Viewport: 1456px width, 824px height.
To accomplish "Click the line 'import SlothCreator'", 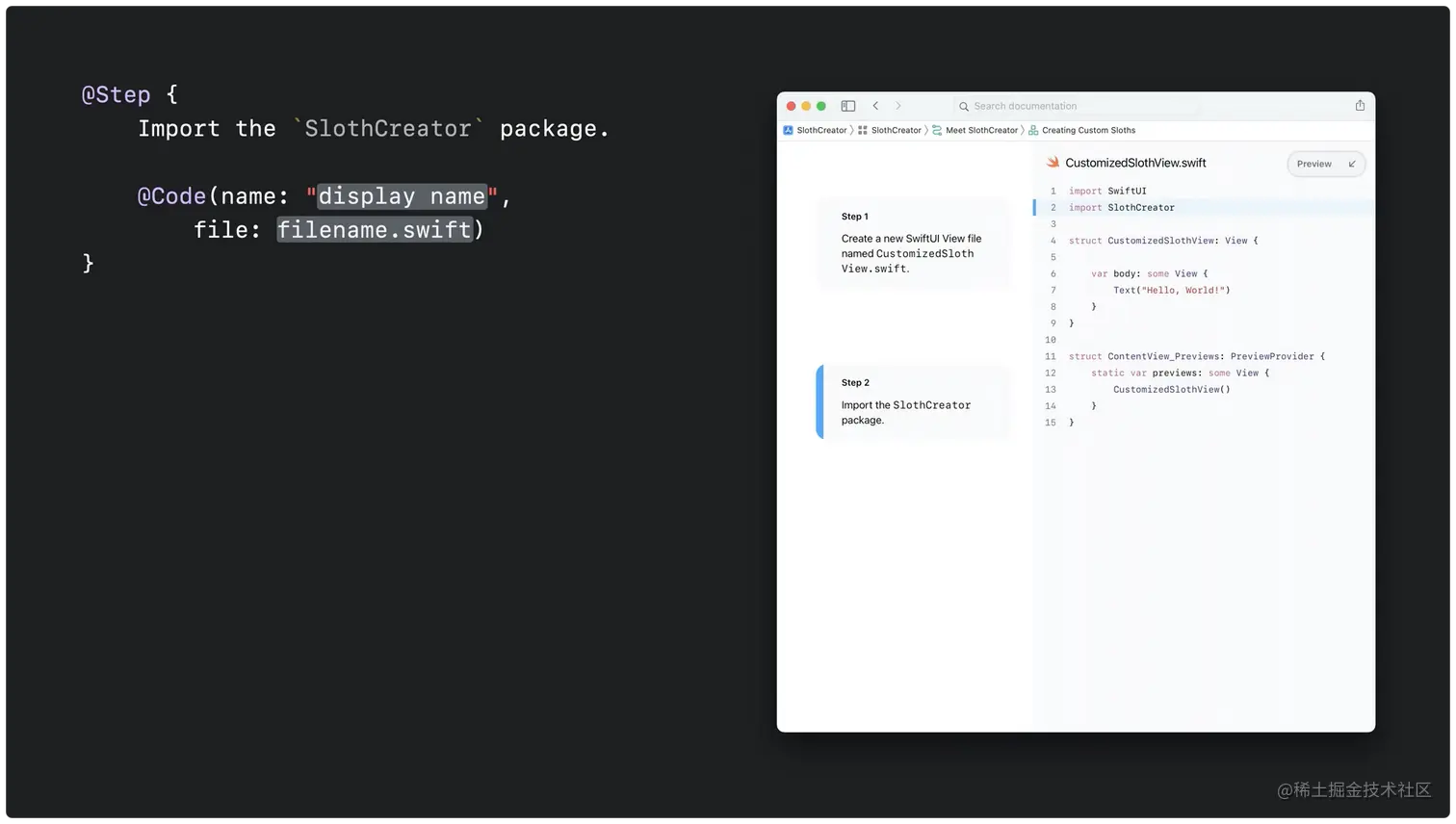I will pyautogui.click(x=1121, y=207).
